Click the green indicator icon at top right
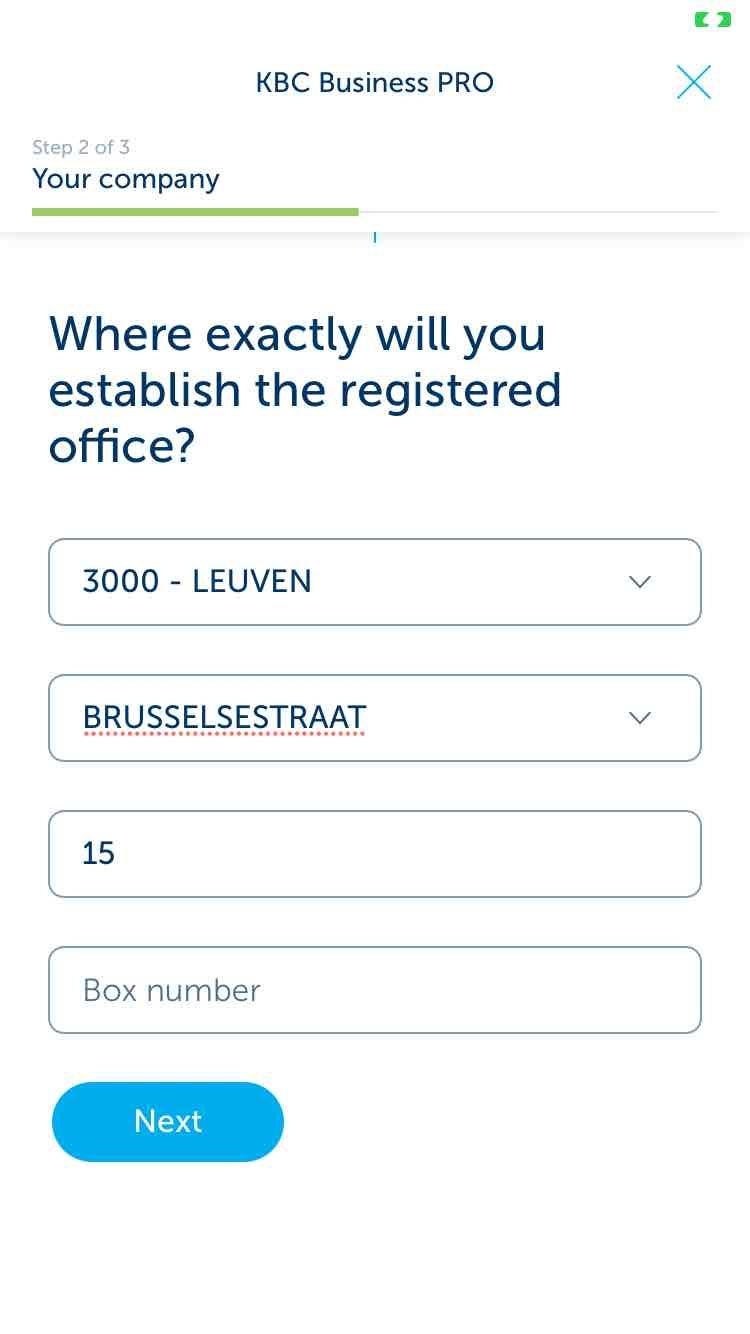Screen dimensions: 750x1334 [x=713, y=19]
